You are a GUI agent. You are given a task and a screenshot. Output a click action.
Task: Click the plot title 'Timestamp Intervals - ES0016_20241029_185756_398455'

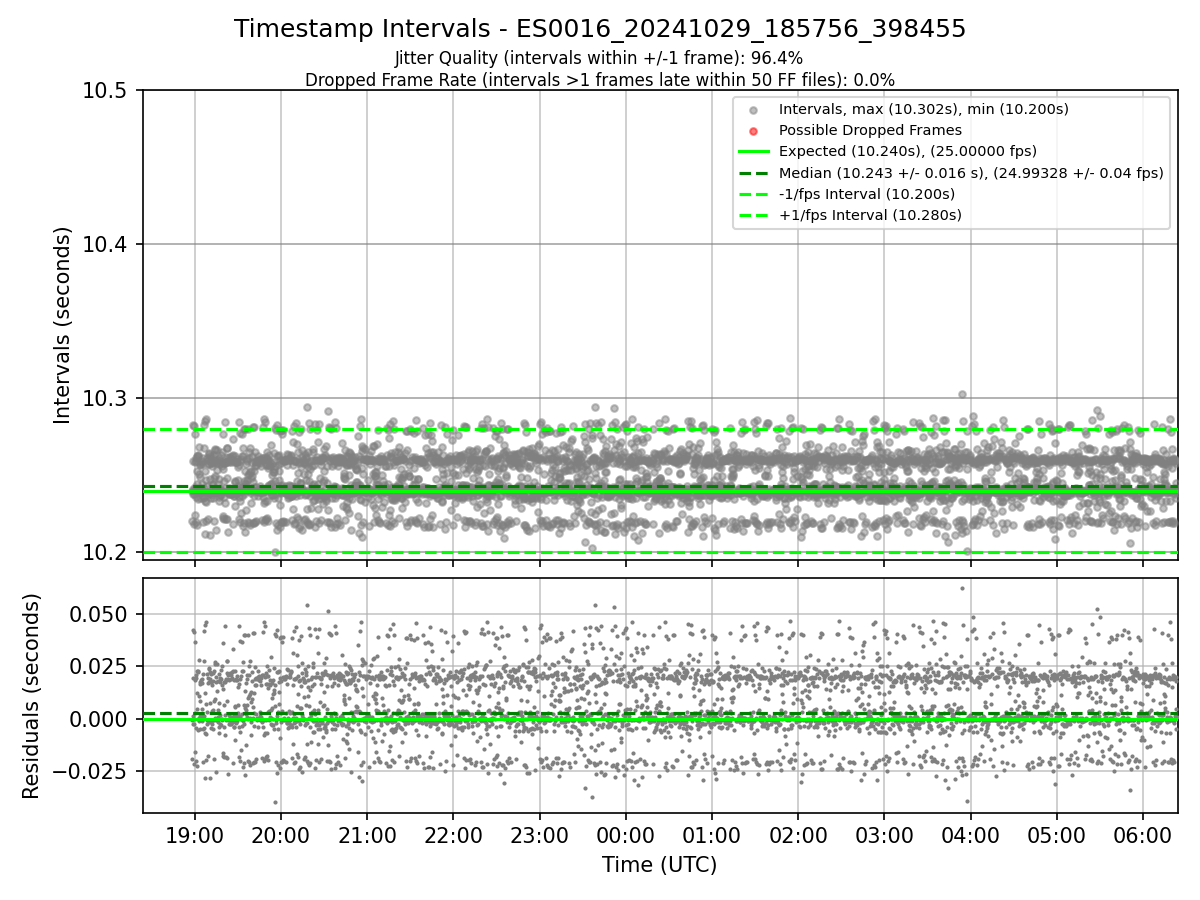point(600,29)
